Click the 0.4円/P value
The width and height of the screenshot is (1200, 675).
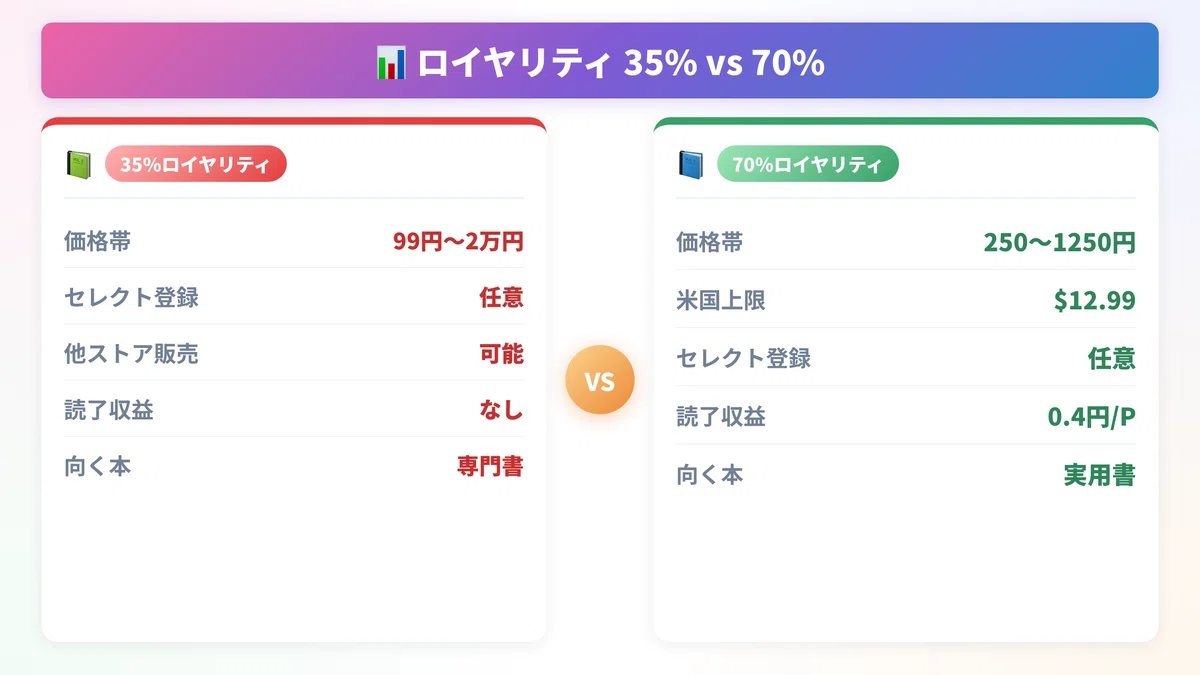click(1091, 416)
